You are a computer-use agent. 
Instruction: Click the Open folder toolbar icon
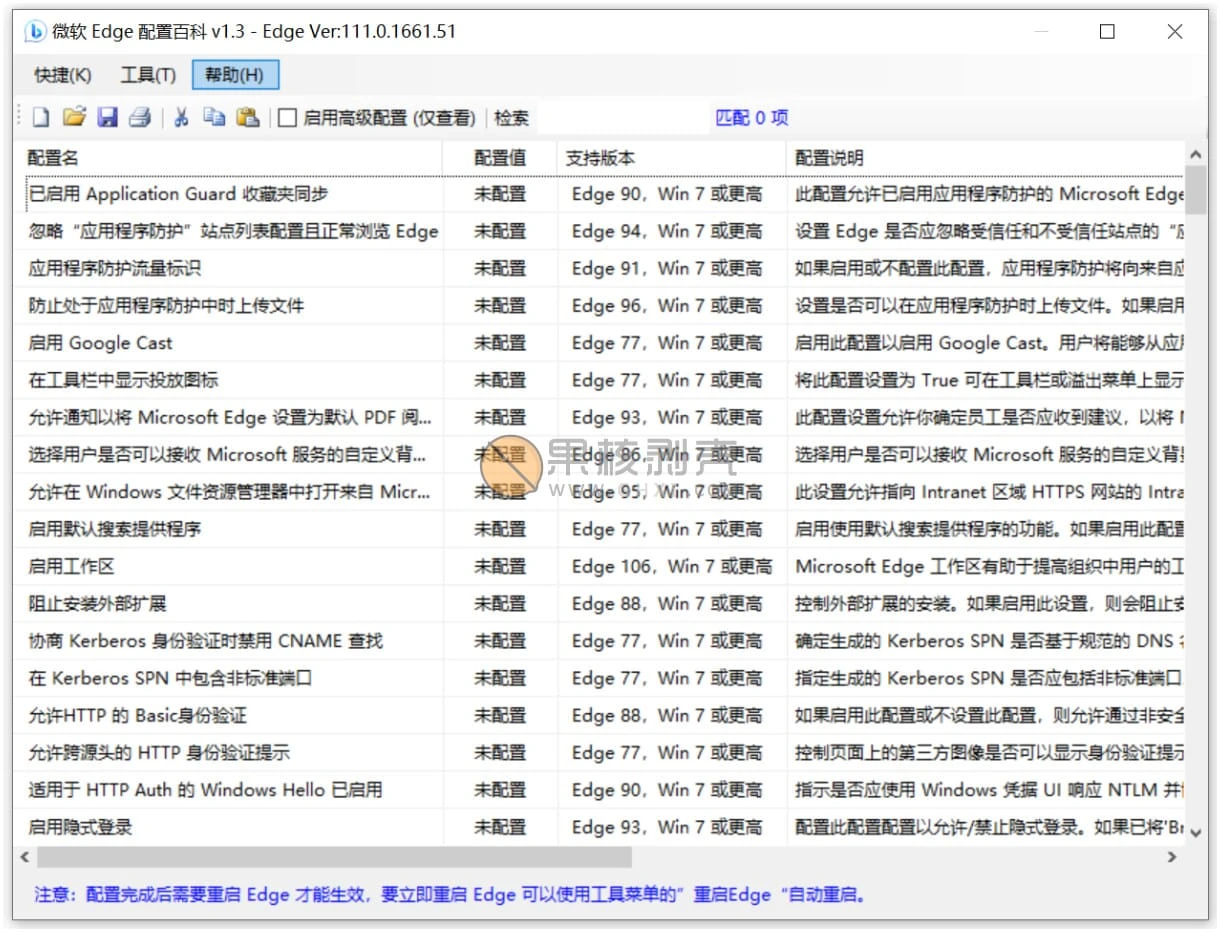point(74,118)
